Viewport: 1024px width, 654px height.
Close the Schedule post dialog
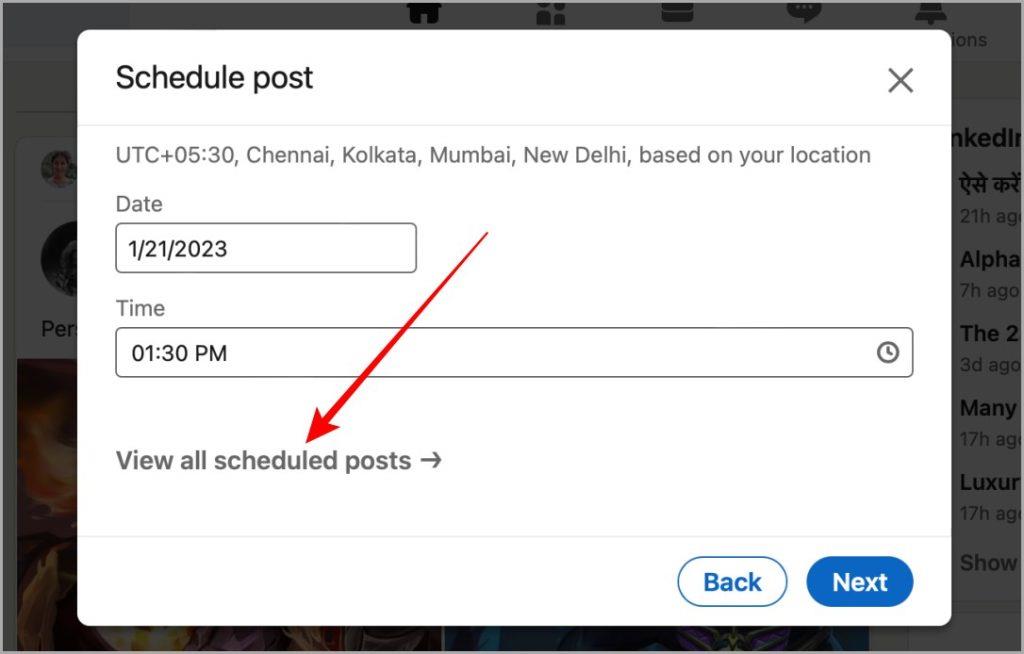coord(900,80)
